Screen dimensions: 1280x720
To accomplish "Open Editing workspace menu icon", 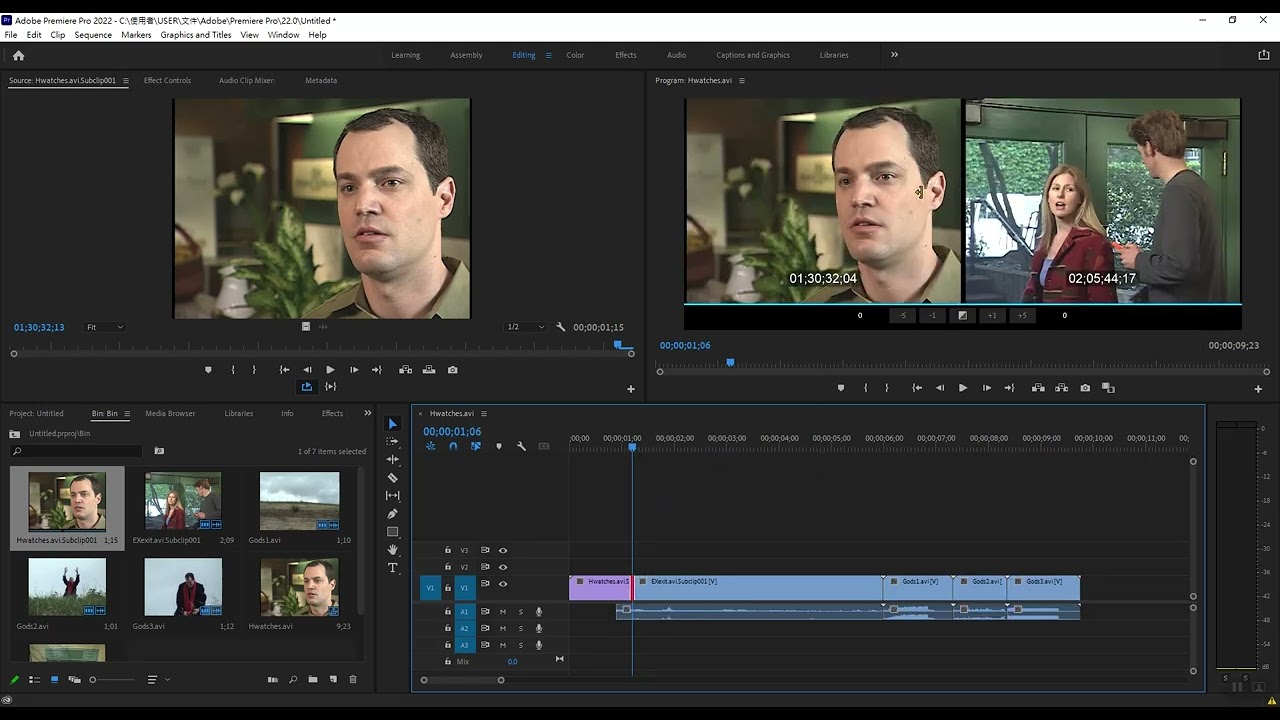I will 548,55.
